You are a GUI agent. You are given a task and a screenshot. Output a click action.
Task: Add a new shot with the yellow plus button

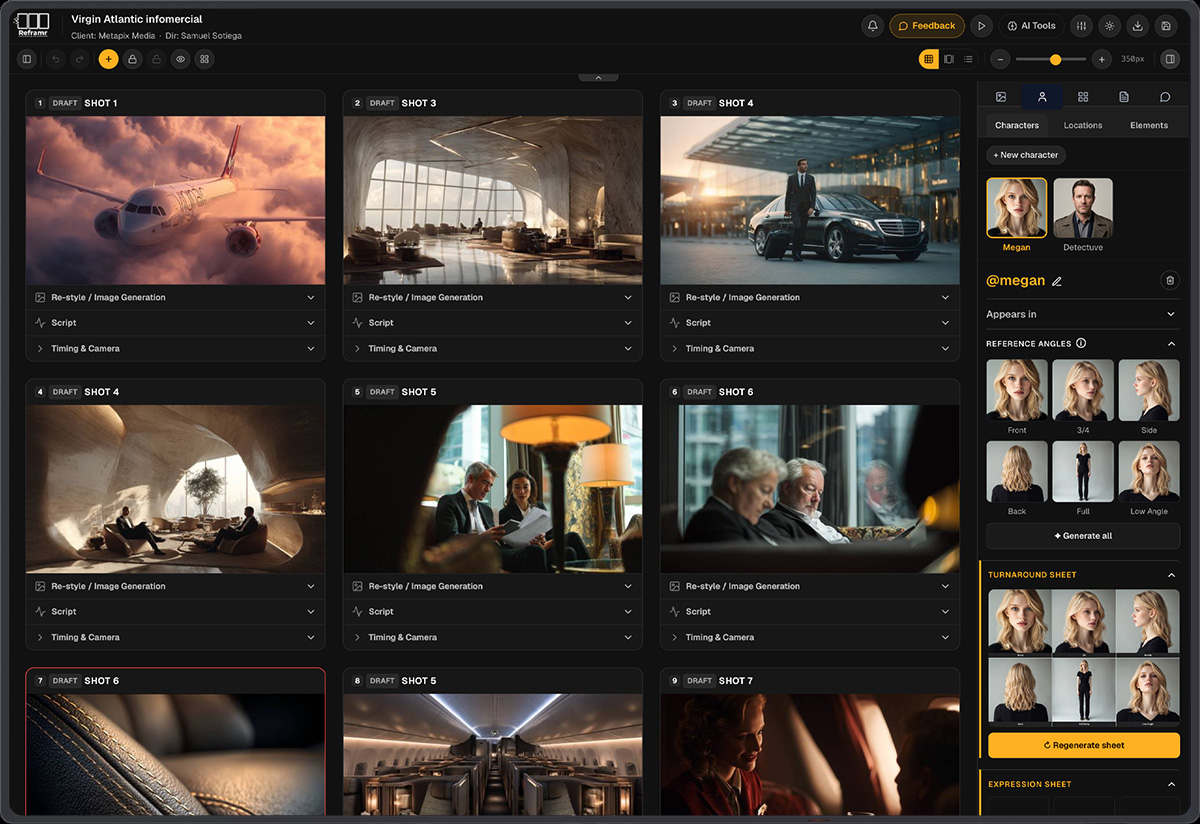coord(108,59)
